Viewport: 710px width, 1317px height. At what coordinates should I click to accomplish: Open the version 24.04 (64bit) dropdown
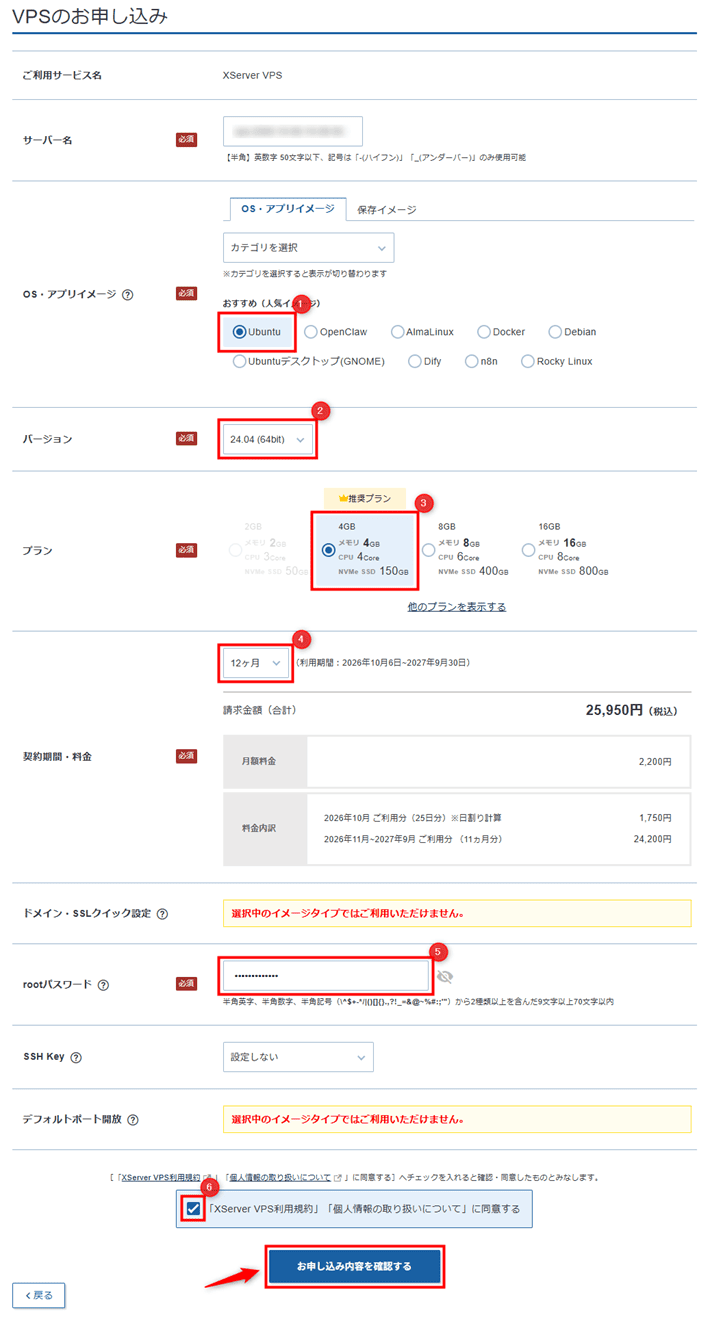pos(268,439)
